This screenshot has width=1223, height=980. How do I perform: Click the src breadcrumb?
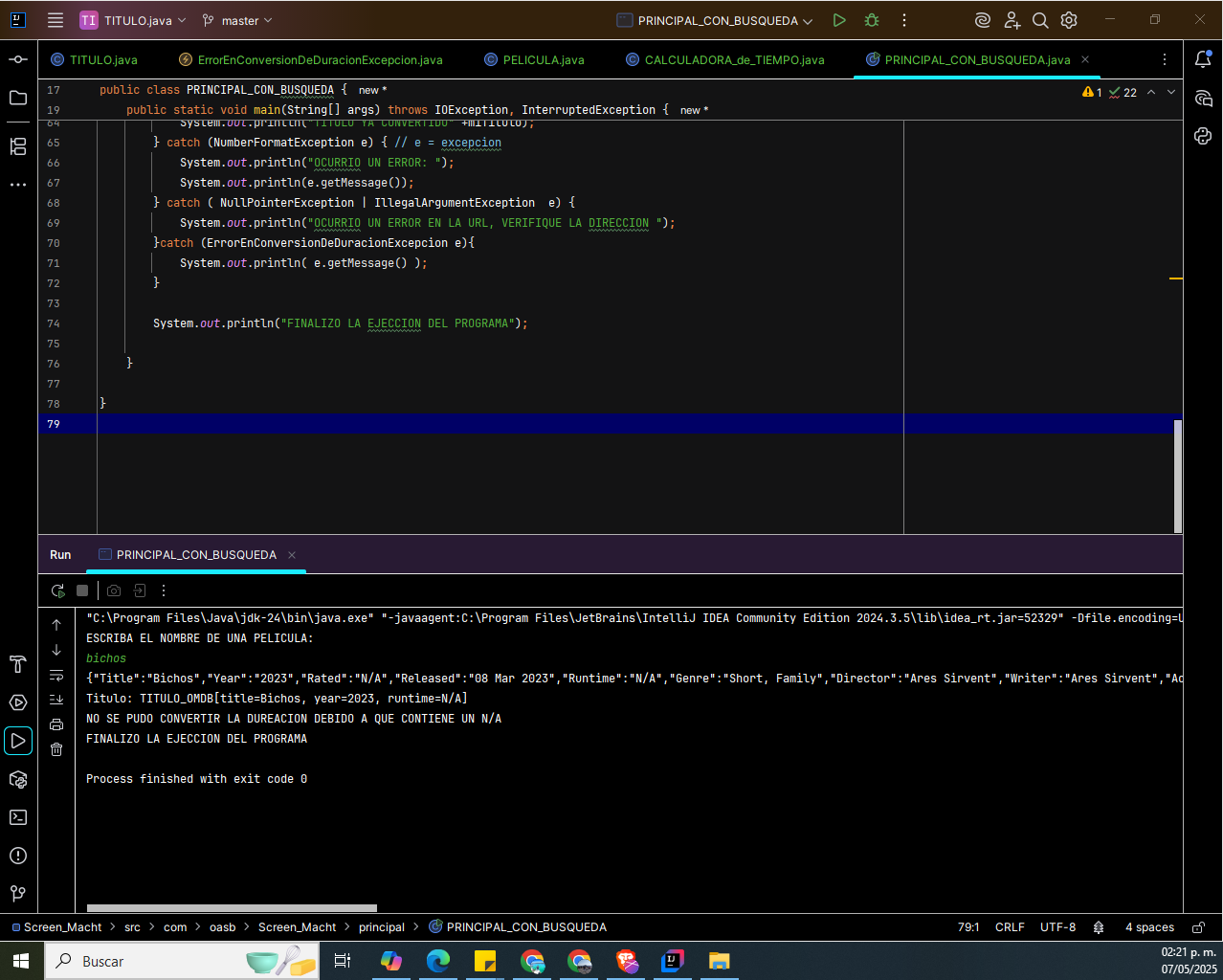pos(132,927)
